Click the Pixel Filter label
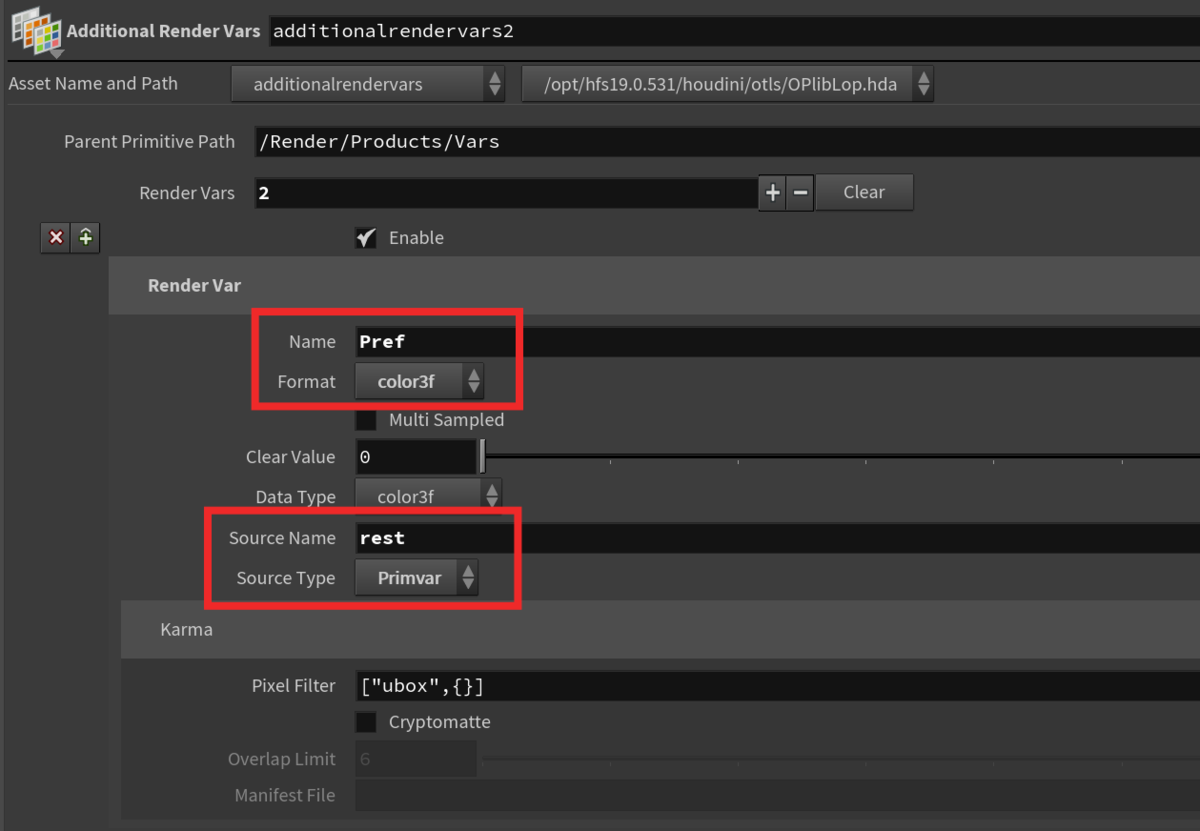 [x=294, y=686]
